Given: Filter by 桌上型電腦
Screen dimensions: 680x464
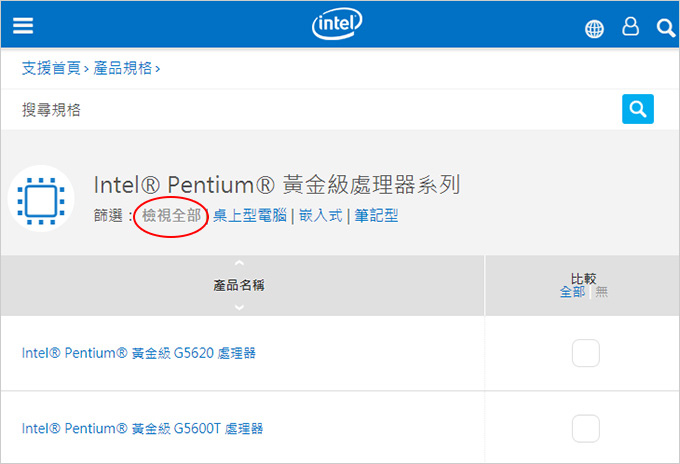Looking at the screenshot, I should pos(250,216).
